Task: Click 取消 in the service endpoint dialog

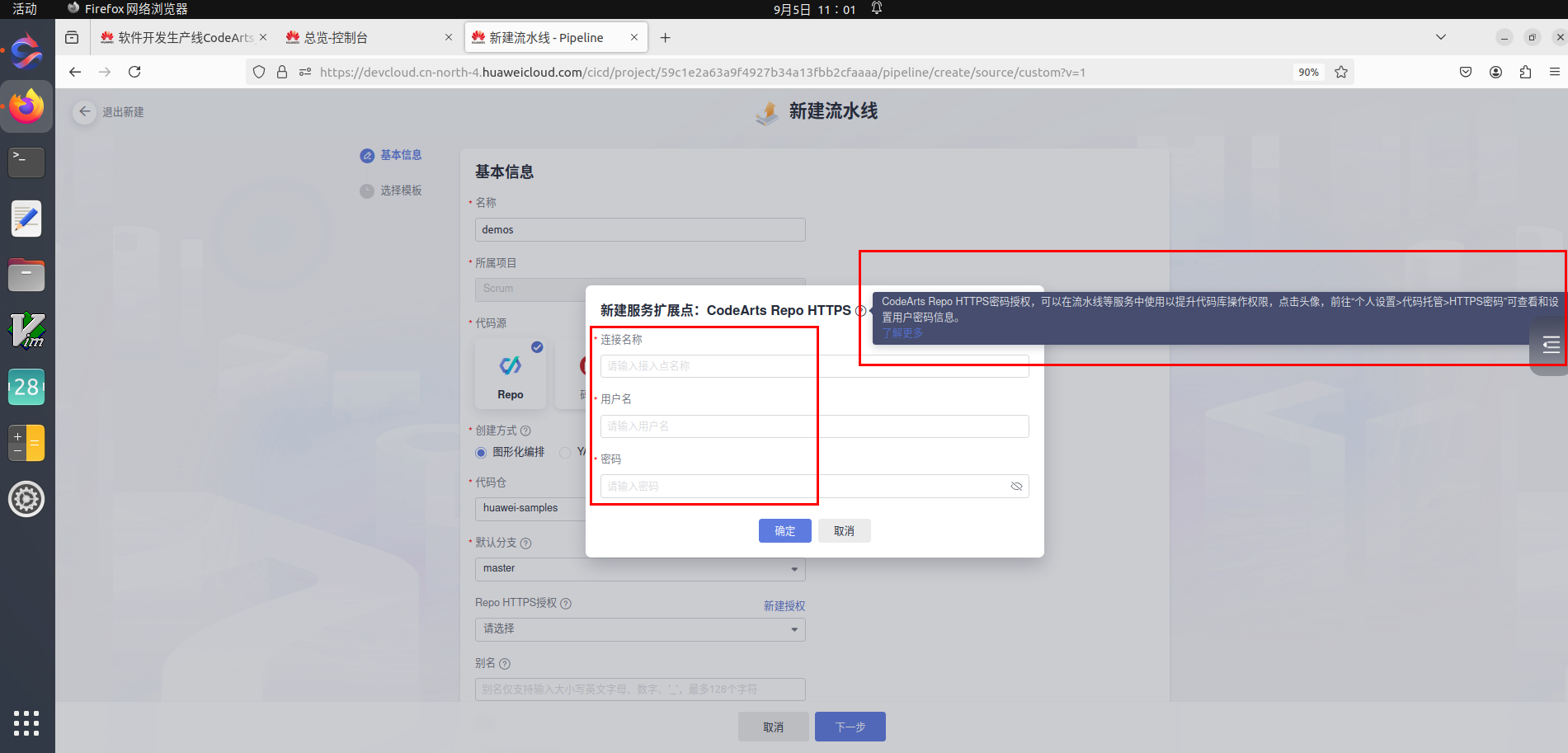Action: point(845,531)
